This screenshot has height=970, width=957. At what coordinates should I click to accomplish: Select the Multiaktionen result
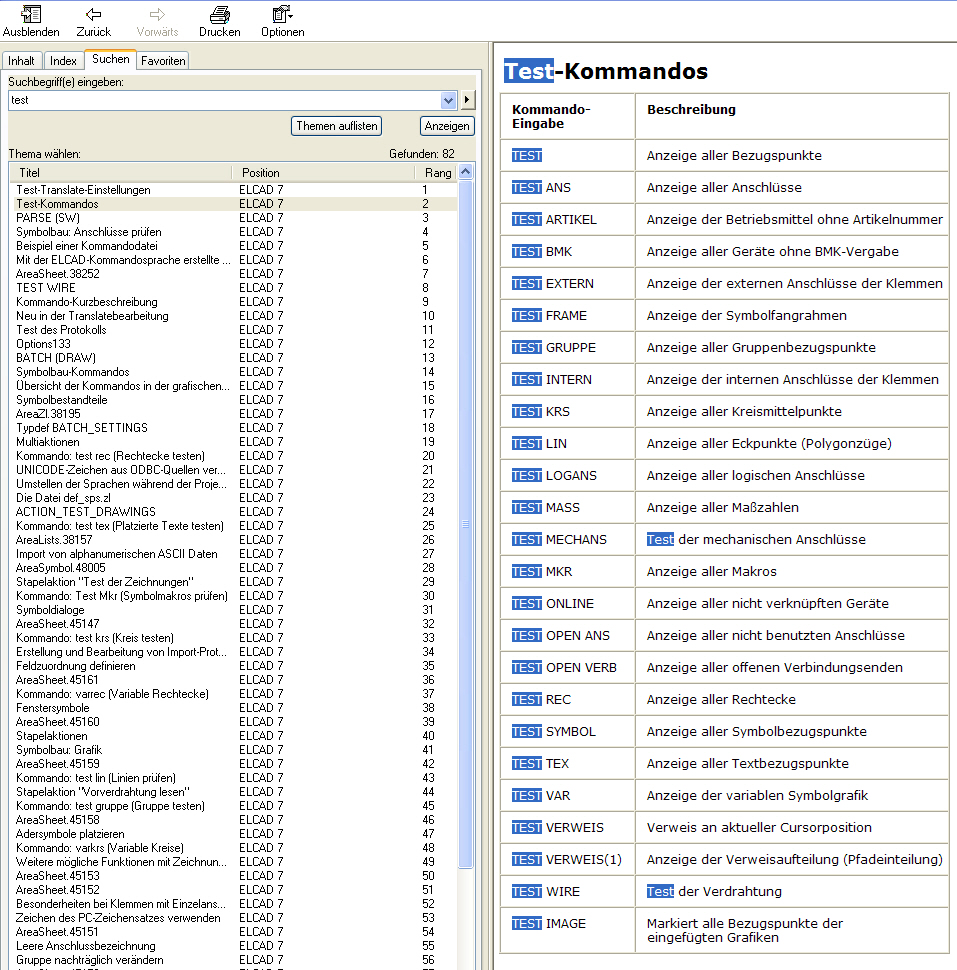click(48, 442)
